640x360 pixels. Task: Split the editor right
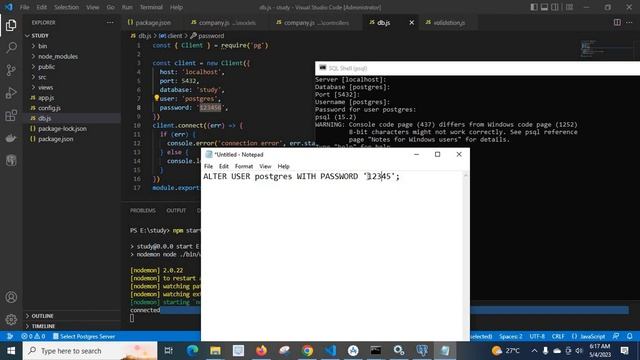click(x=617, y=22)
